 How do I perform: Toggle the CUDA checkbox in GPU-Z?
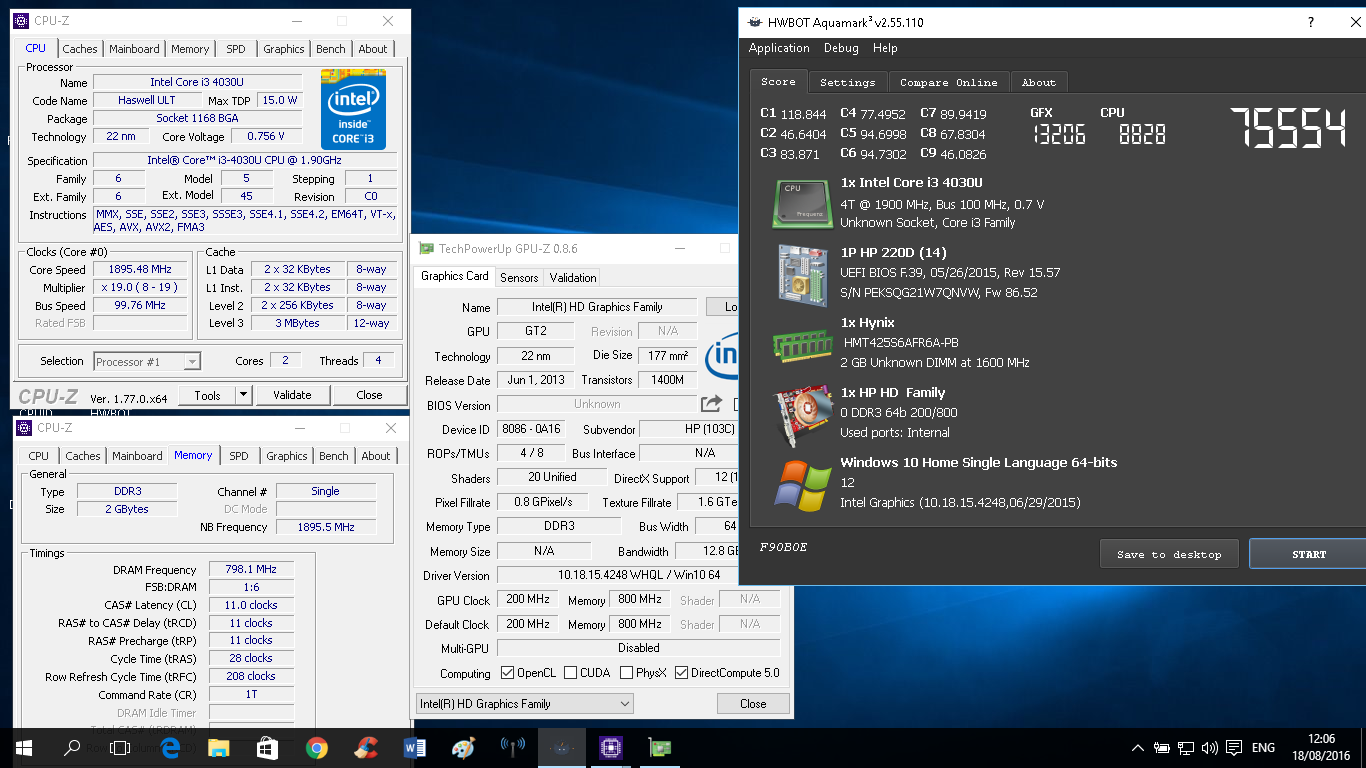point(570,673)
